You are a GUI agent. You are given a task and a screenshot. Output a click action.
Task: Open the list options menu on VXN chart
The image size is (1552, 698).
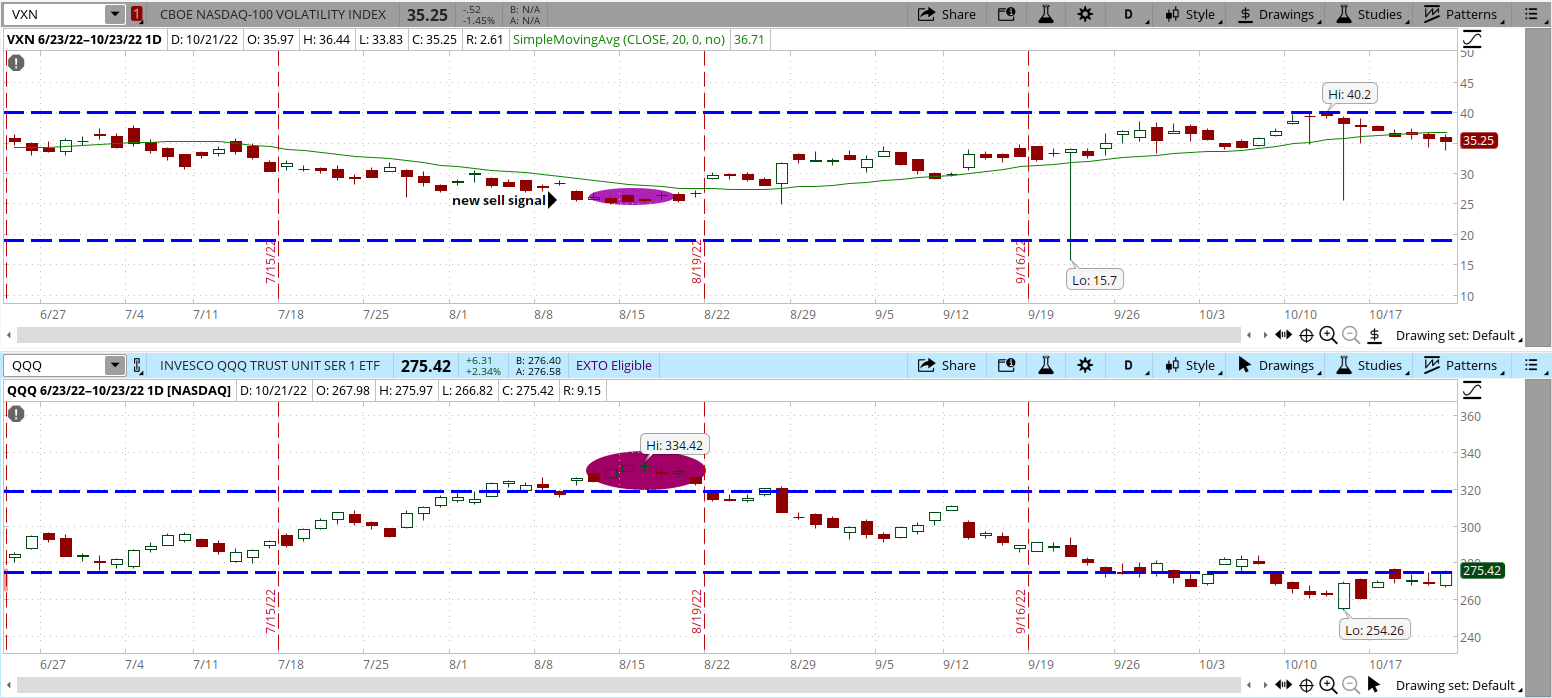pos(1530,14)
